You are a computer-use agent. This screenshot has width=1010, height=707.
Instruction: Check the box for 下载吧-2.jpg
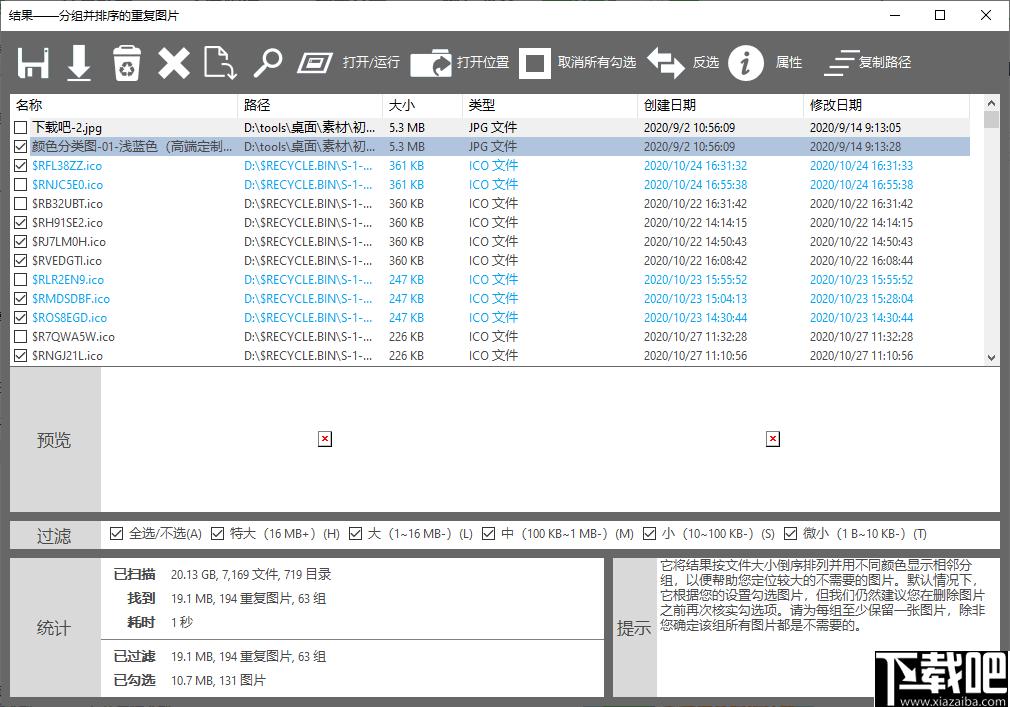tap(21, 127)
